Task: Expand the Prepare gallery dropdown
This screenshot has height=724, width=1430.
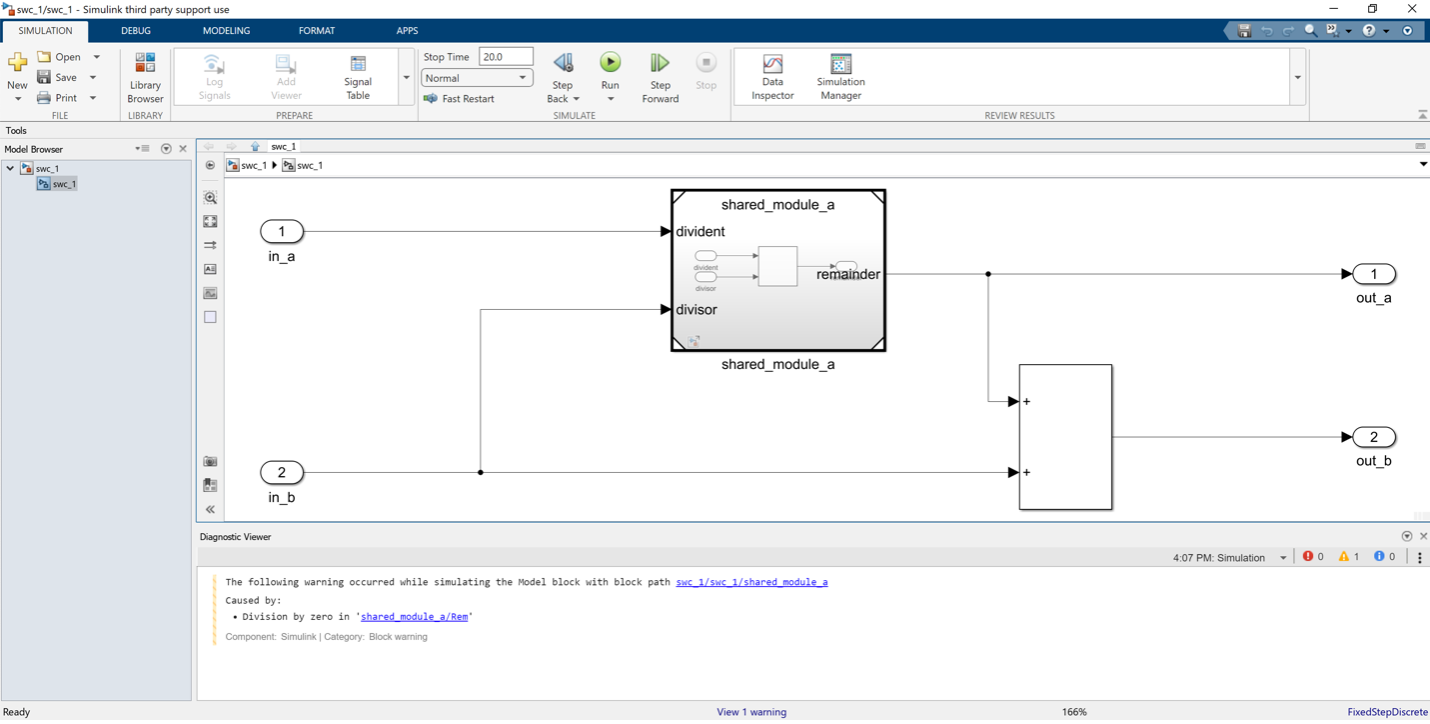Action: (406, 78)
